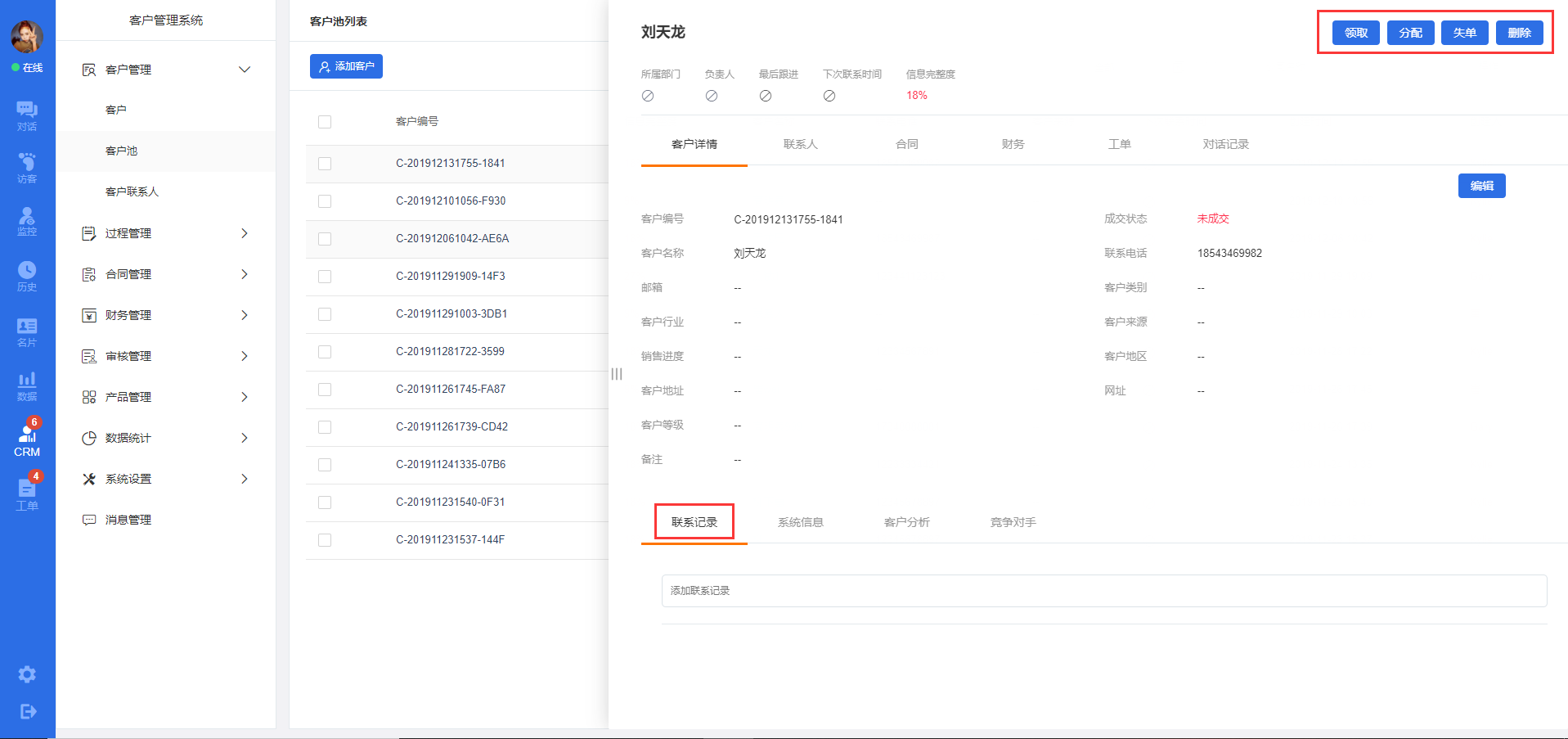This screenshot has height=739, width=1568.
Task: Check the row C-201912101056-F930
Action: point(325,201)
